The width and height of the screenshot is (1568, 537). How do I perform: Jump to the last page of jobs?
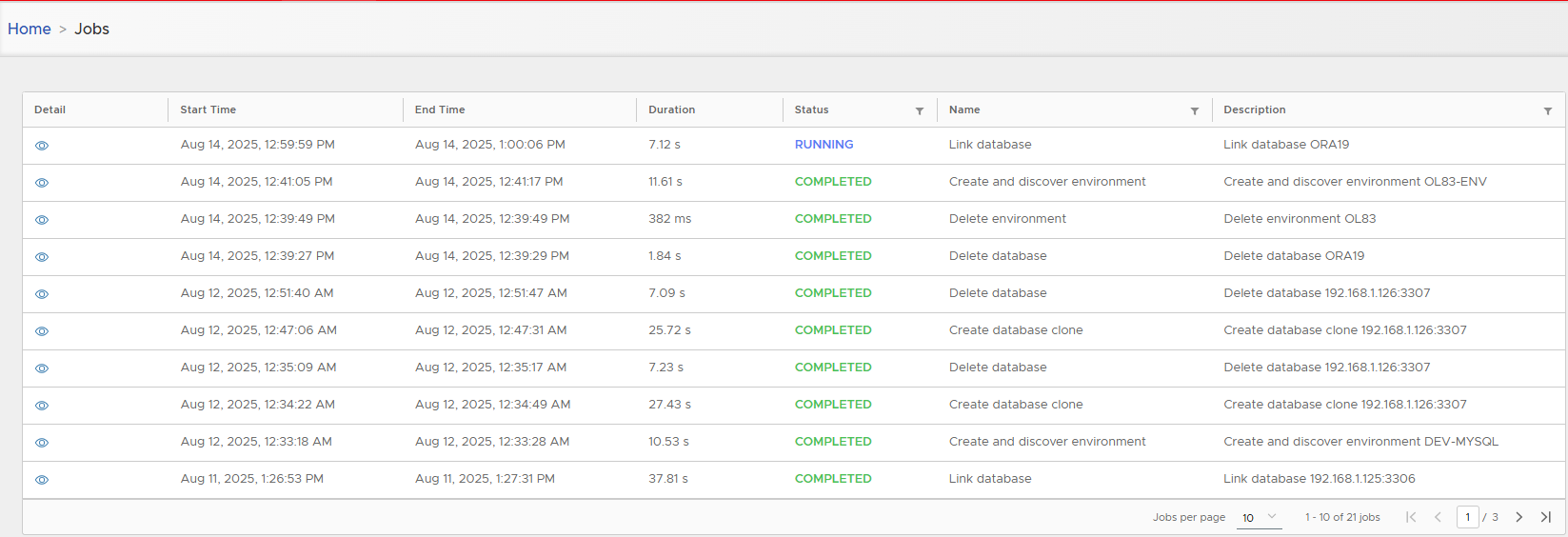(x=1546, y=517)
